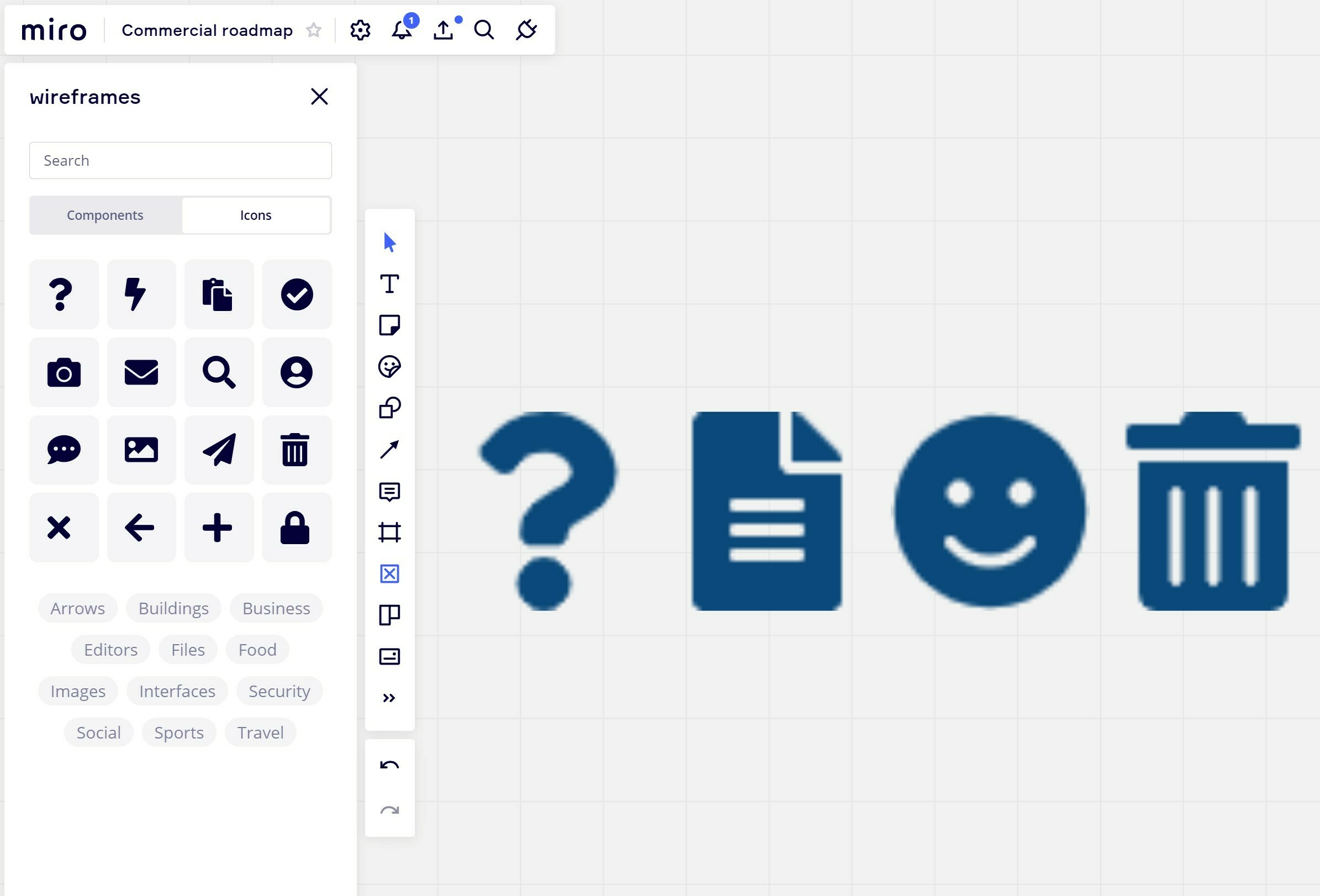Filter icons by Social category

tap(99, 732)
